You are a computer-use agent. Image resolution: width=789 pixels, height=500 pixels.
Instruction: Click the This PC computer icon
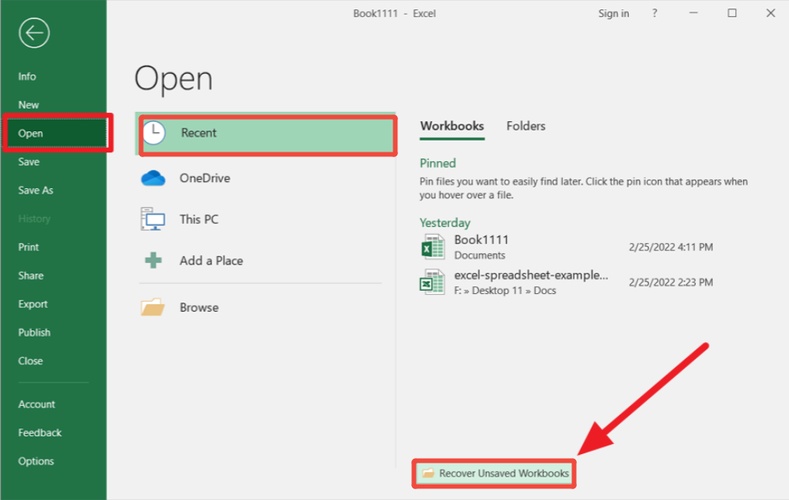pyautogui.click(x=152, y=219)
